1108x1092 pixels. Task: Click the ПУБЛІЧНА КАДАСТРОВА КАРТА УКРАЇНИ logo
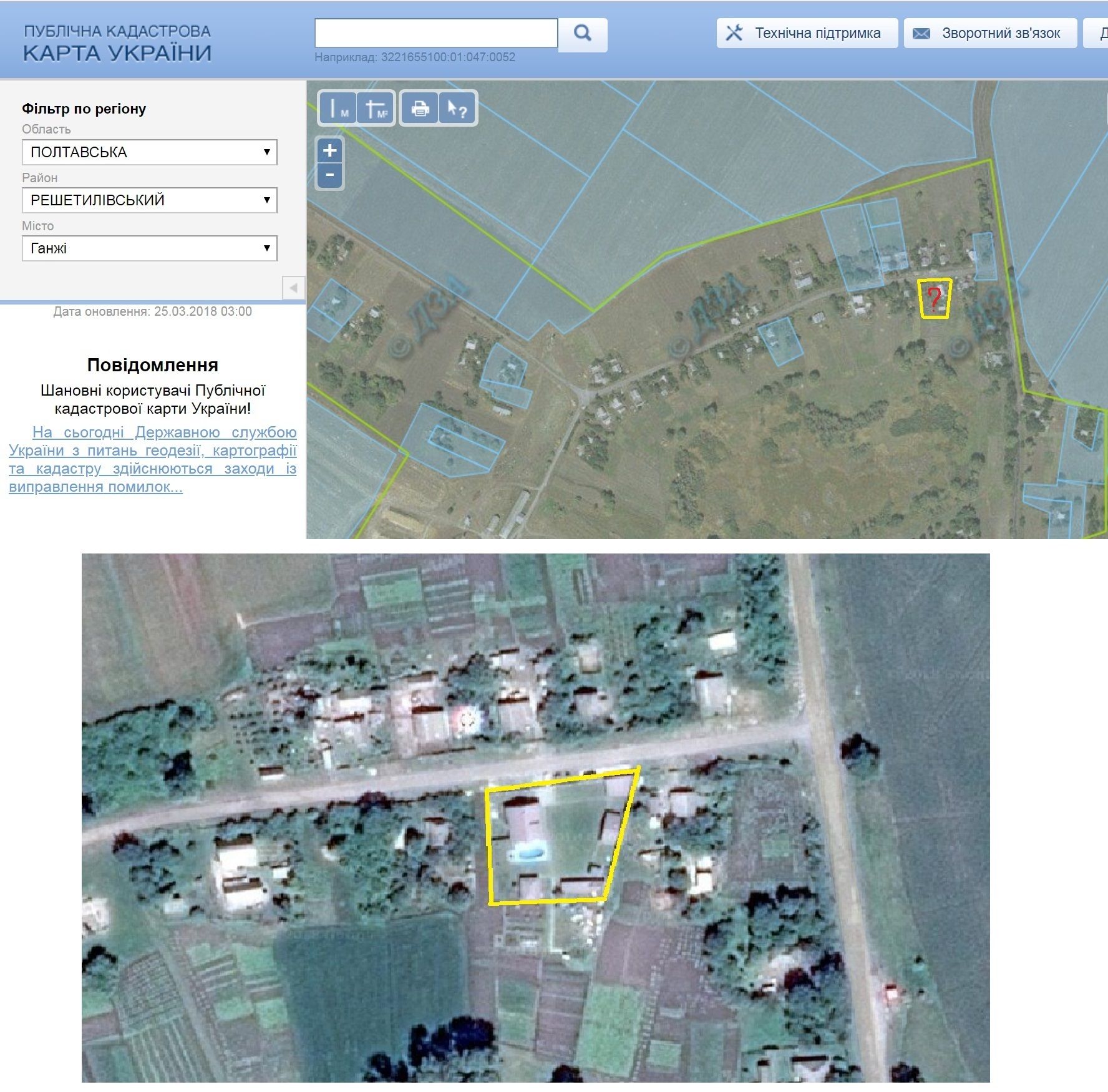point(117,43)
